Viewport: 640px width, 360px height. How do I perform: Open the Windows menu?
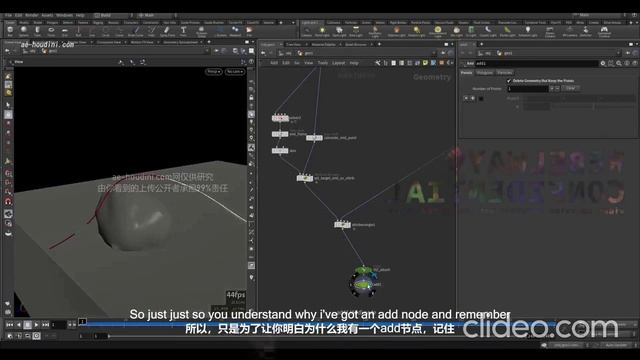64,15
